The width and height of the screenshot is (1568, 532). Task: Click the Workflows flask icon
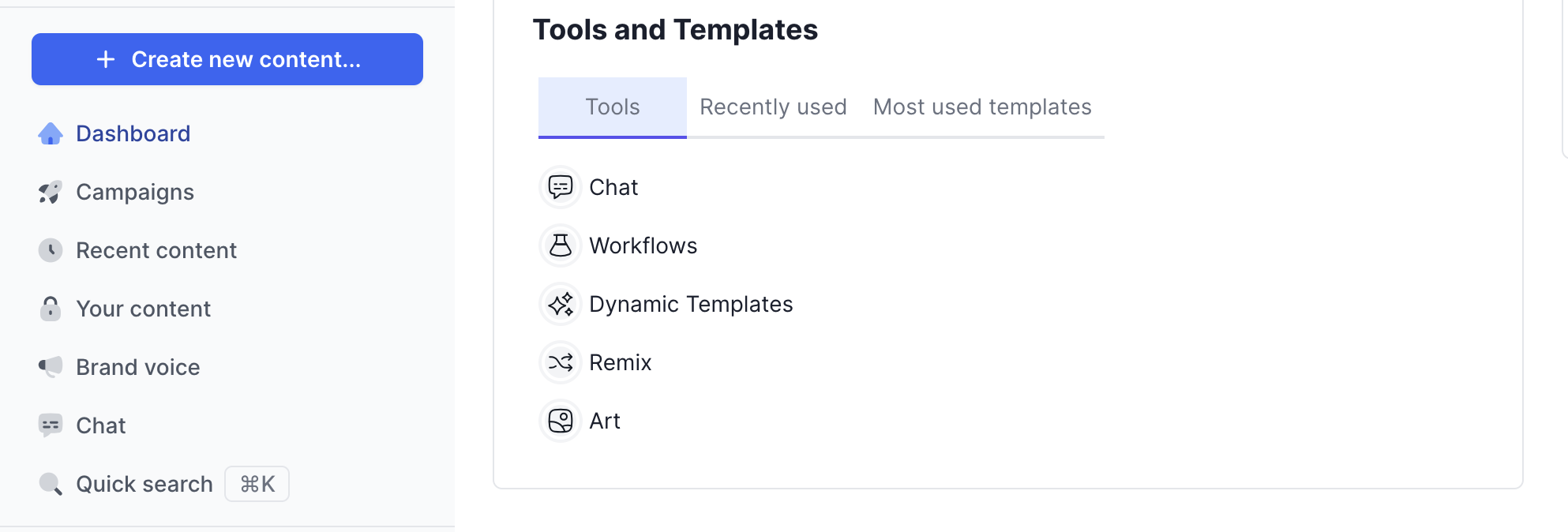(561, 245)
